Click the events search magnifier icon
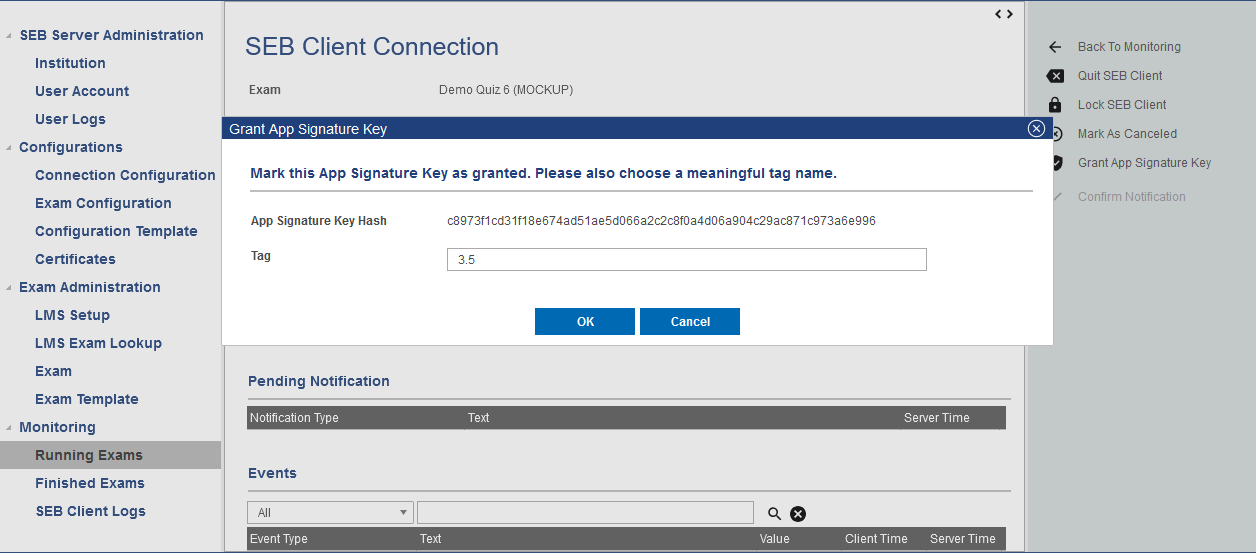This screenshot has width=1256, height=553. click(774, 514)
